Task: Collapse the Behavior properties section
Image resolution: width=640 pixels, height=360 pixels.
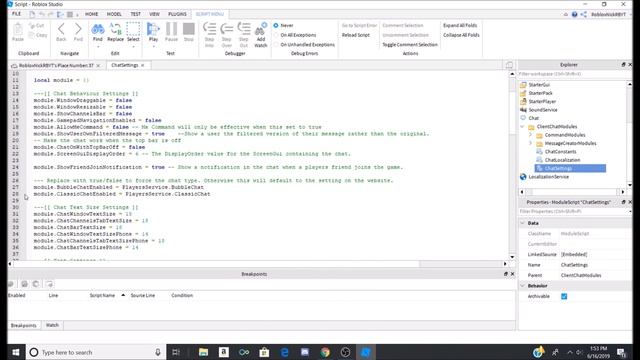Action: pos(522,286)
